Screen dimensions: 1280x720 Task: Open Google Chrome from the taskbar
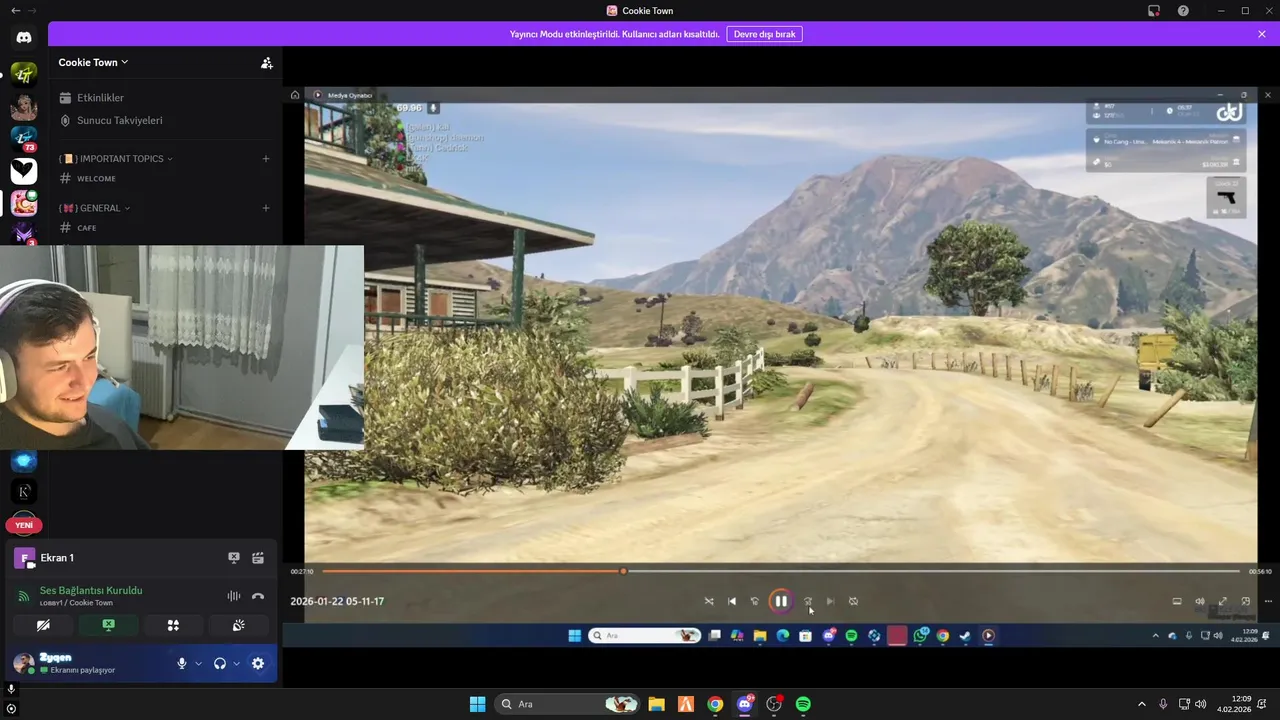pos(715,704)
